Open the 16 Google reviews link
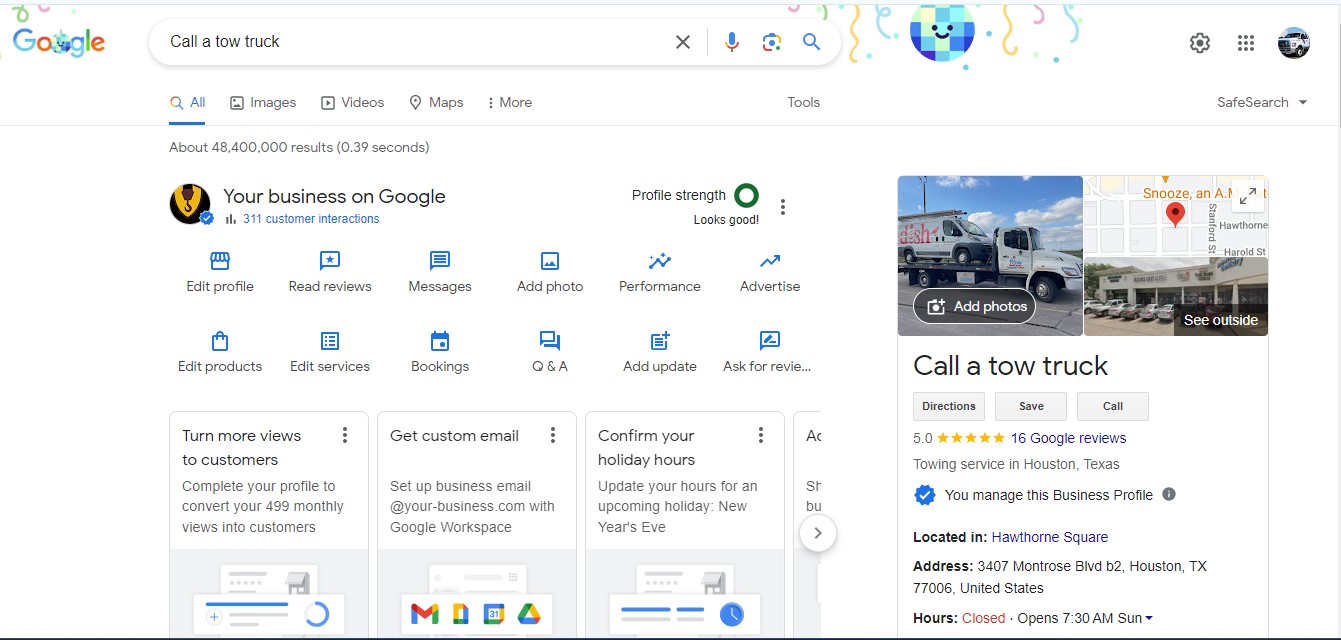 tap(1068, 438)
